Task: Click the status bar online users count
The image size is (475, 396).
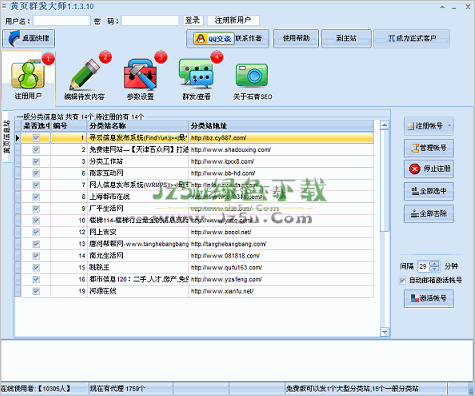Action: point(36,389)
